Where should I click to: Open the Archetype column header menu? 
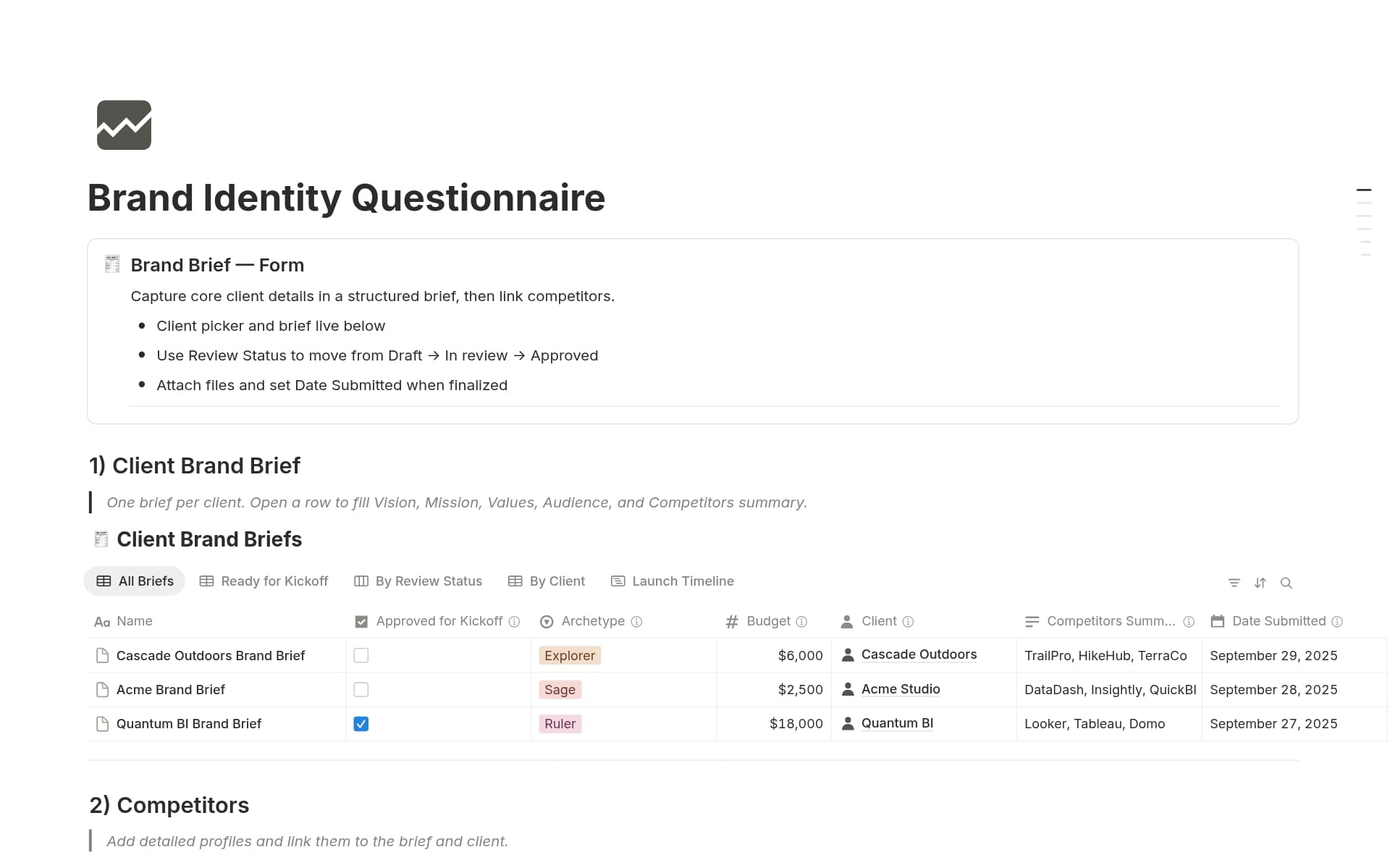coord(593,621)
